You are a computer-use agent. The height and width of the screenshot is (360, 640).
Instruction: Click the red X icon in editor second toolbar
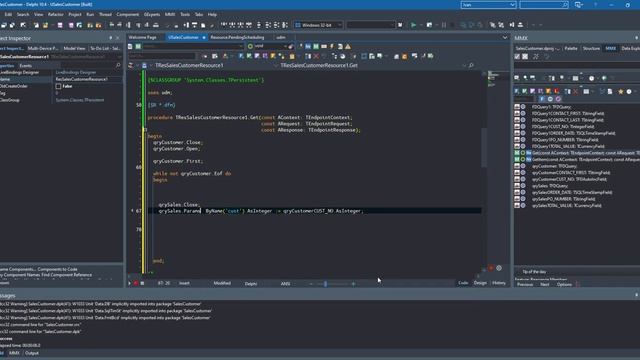click(x=316, y=56)
